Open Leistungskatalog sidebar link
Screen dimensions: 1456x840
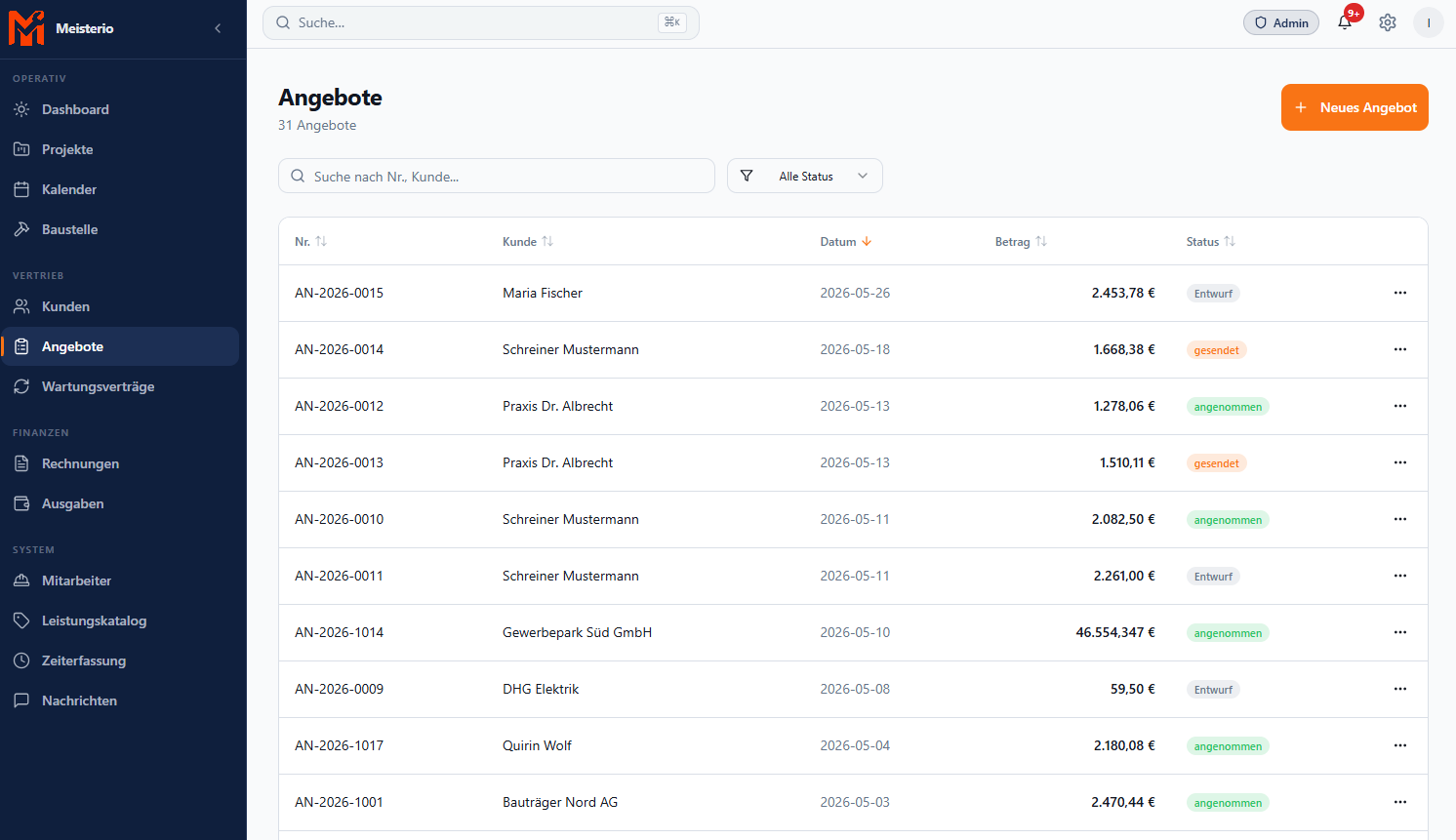coord(120,620)
